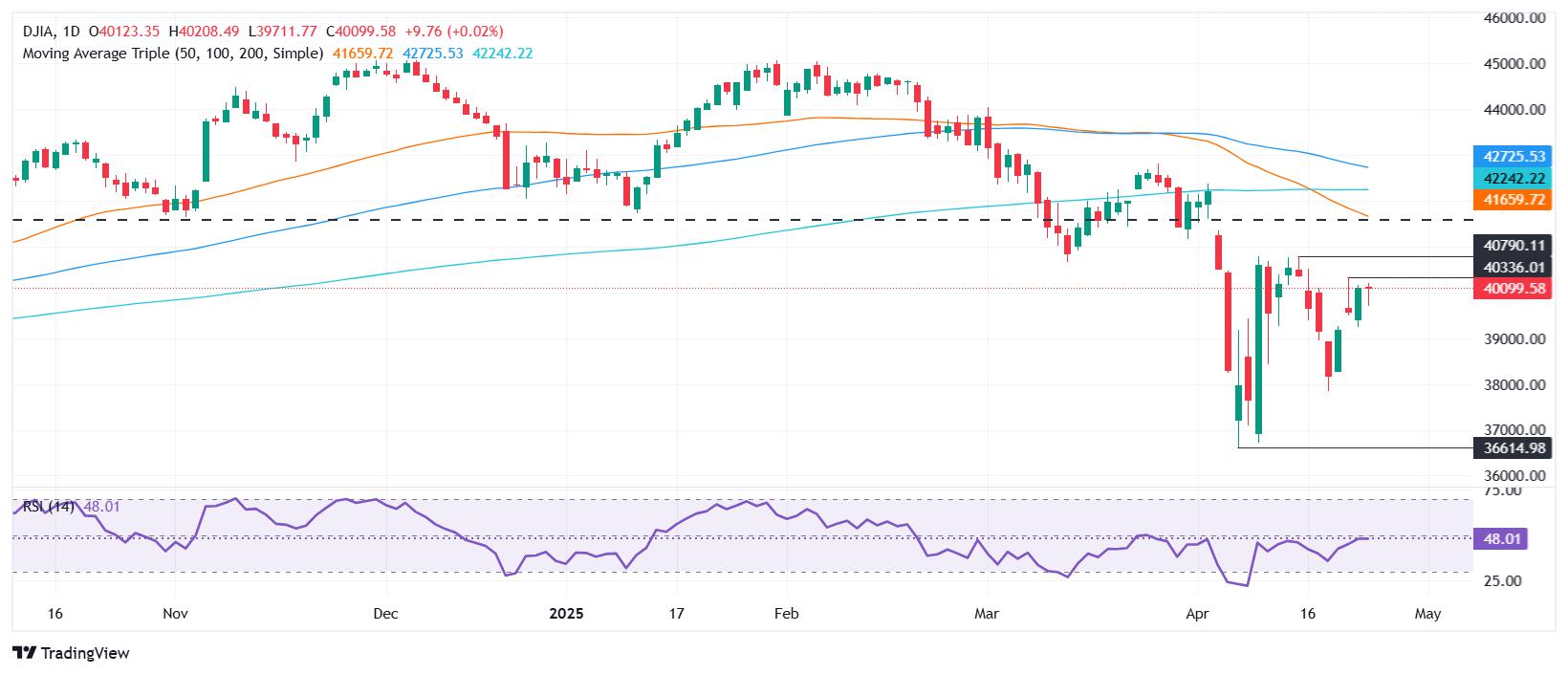The image size is (1568, 675).
Task: Click the 200-period MA value 42242.22
Action: click(x=502, y=54)
